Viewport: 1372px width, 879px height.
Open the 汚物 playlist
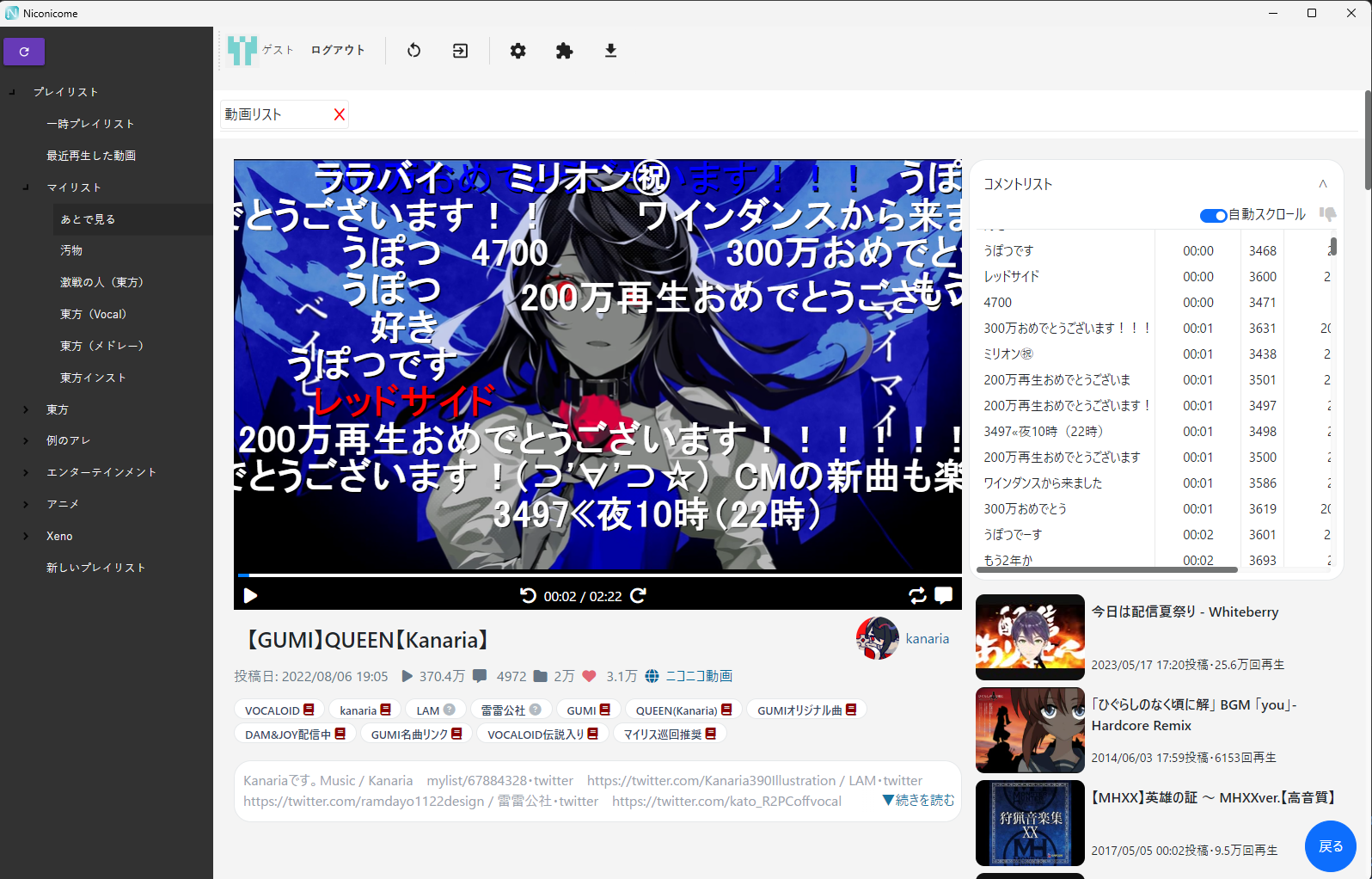[x=71, y=250]
